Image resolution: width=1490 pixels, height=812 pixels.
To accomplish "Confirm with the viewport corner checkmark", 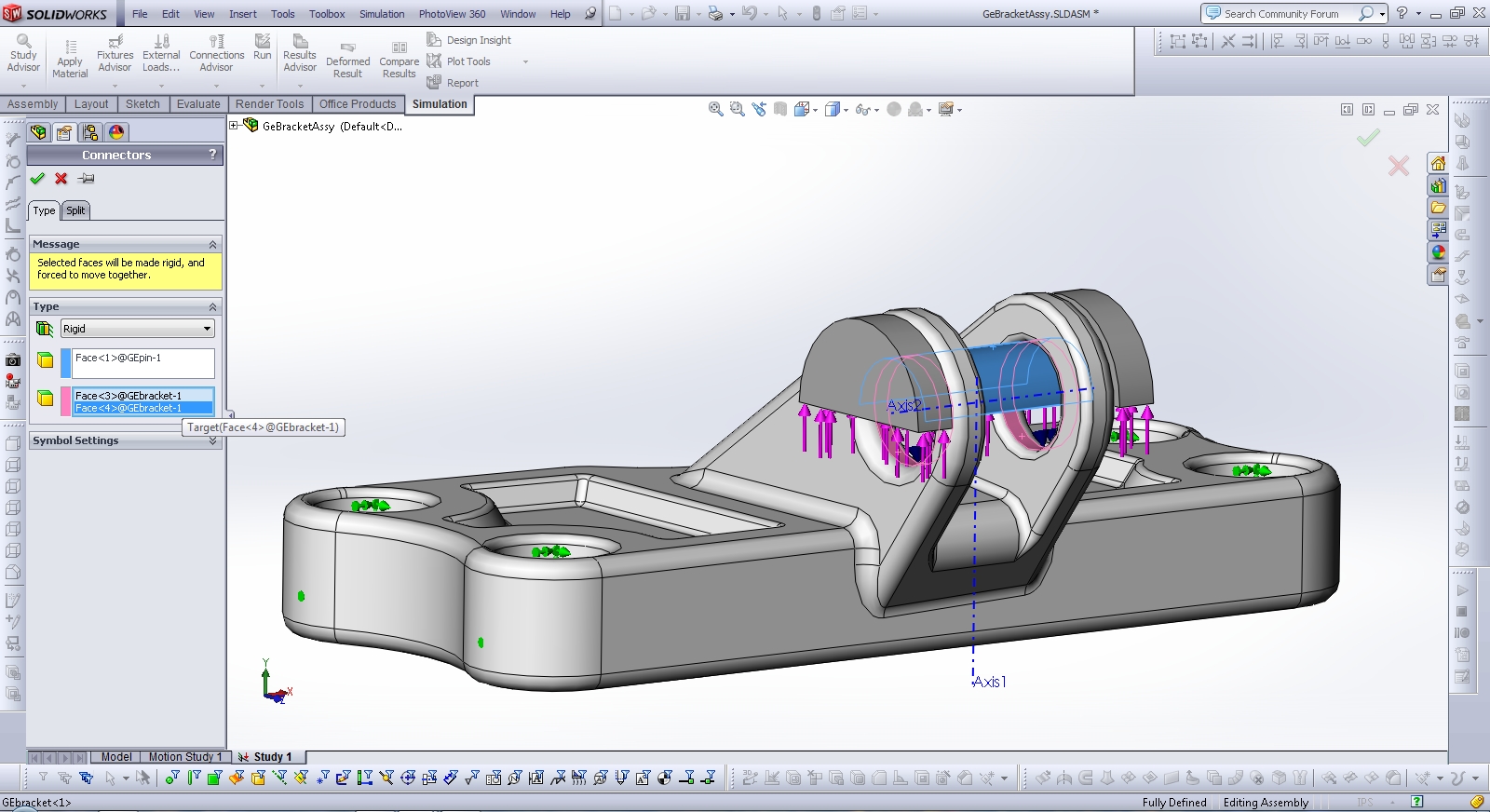I will (1368, 138).
